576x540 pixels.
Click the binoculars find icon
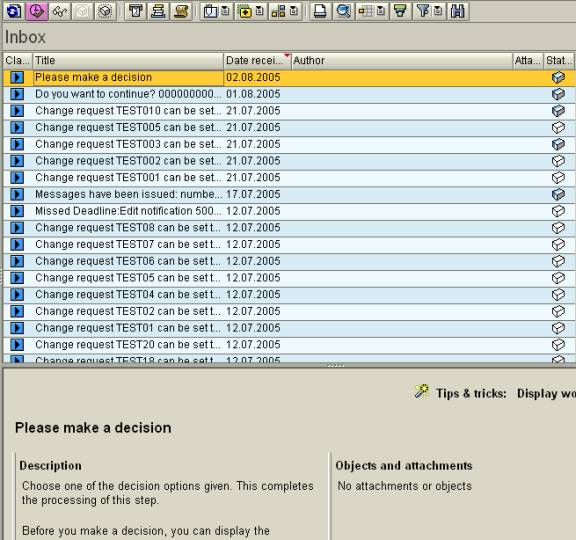458,11
